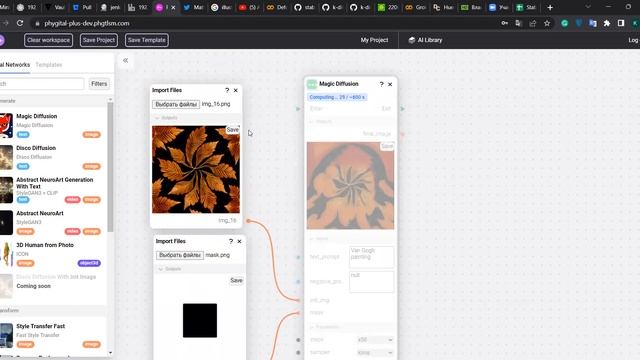This screenshot has width=640, height=360.
Task: Switch to the YouTube browser tab
Action: pyautogui.click(x=249, y=7)
